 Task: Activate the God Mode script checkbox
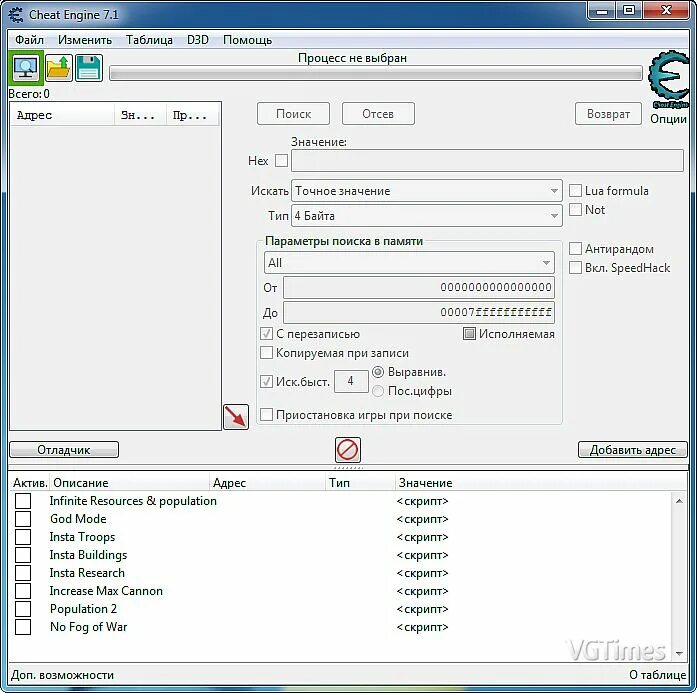[x=23, y=519]
